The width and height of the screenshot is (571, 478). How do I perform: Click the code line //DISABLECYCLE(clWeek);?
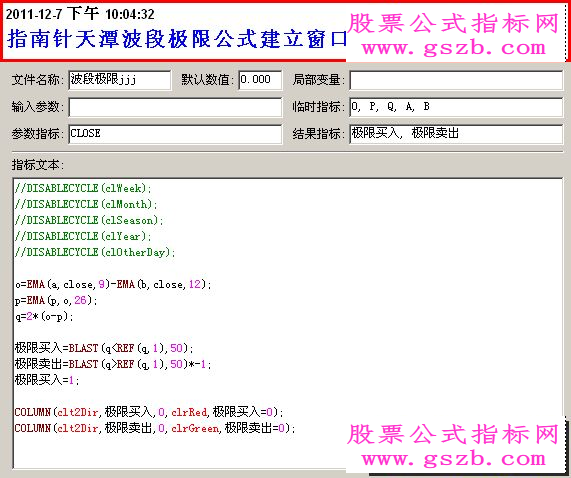(x=83, y=189)
